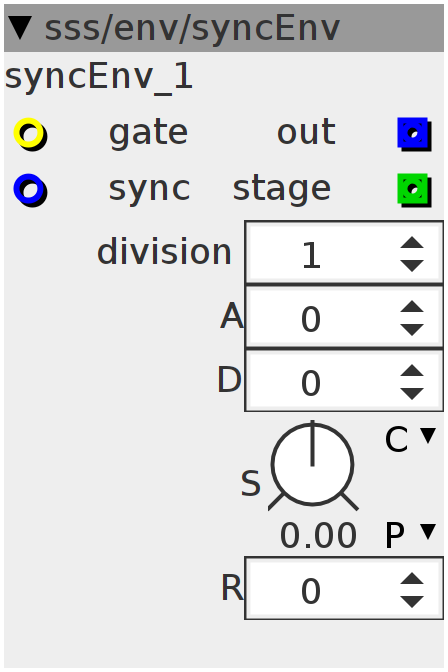Increase the division value with up arrow
The width and height of the screenshot is (448, 672).
tap(412, 243)
